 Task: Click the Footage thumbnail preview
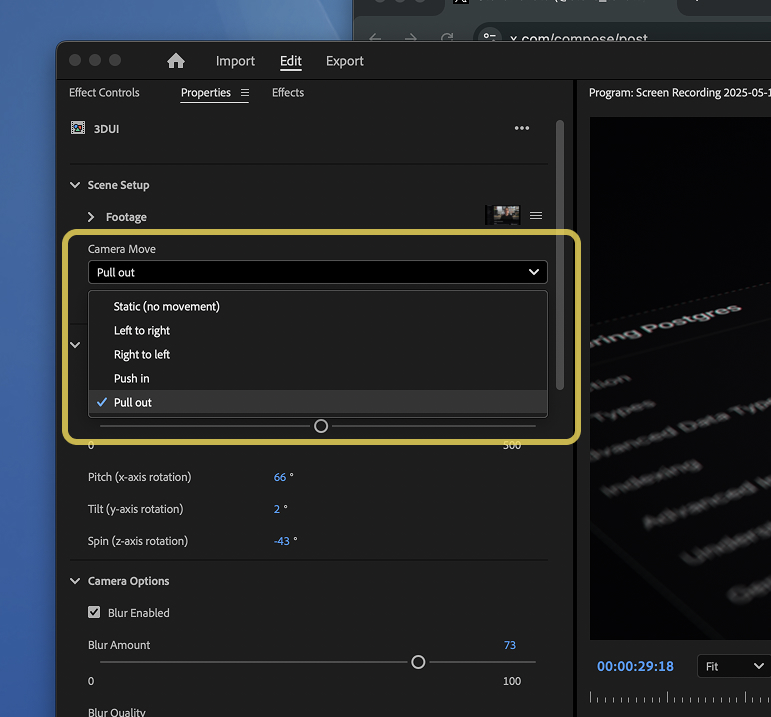pyautogui.click(x=503, y=215)
